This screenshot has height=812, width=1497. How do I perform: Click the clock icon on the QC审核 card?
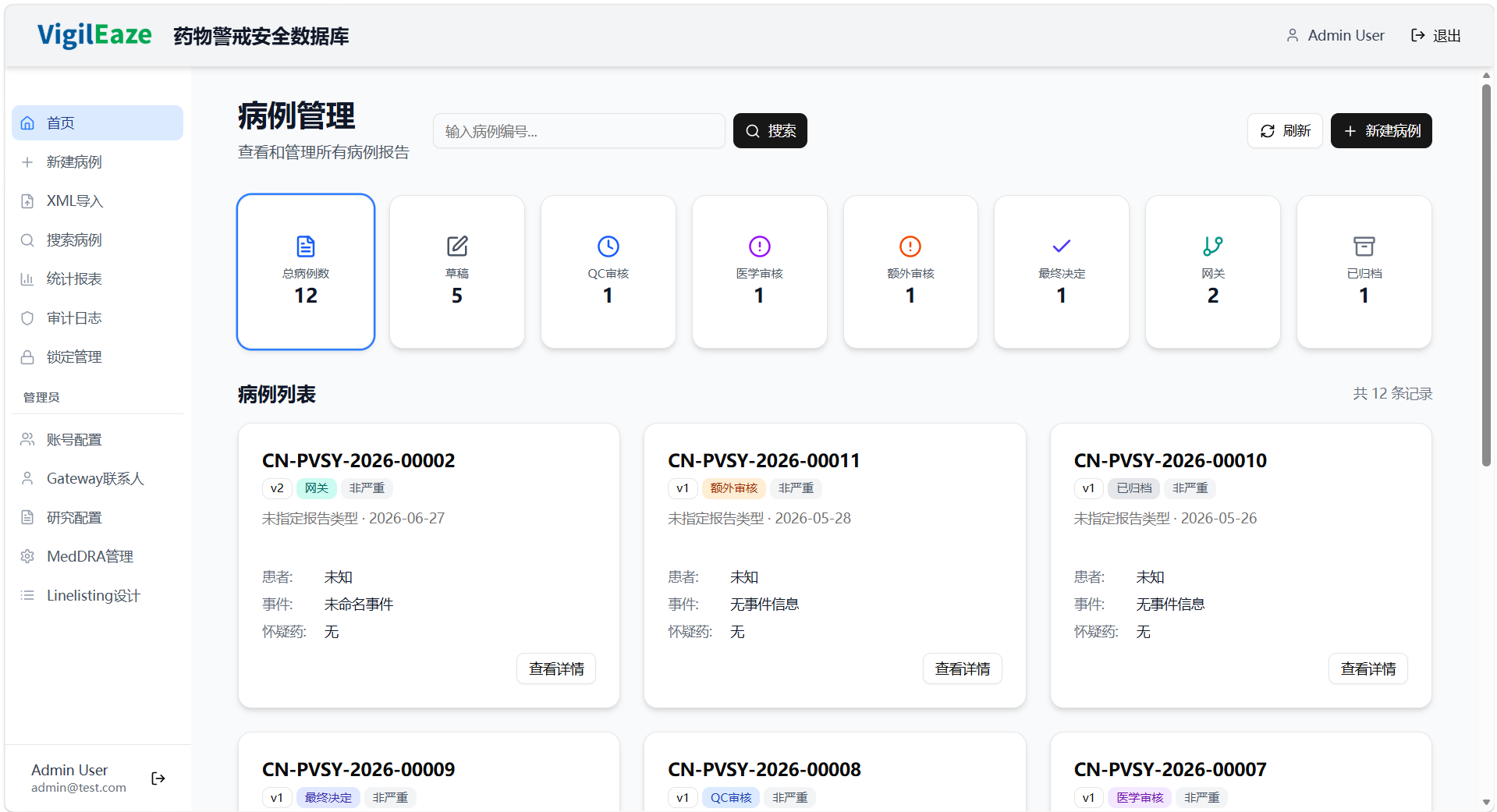[608, 246]
